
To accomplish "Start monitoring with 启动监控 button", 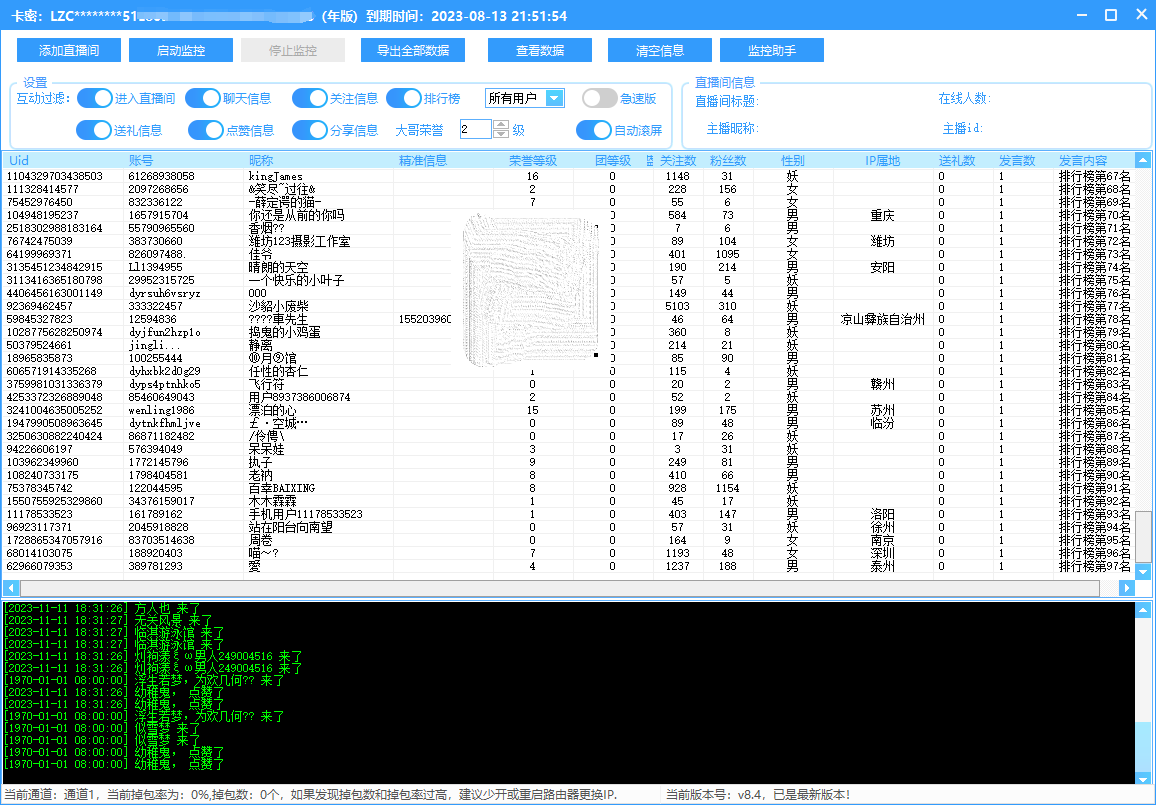I will point(181,51).
